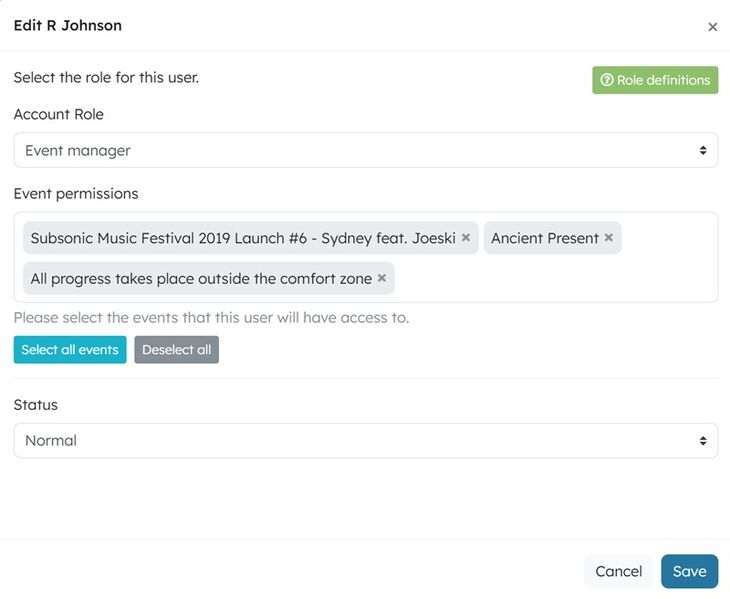Click empty area of Event permissions field

point(560,279)
